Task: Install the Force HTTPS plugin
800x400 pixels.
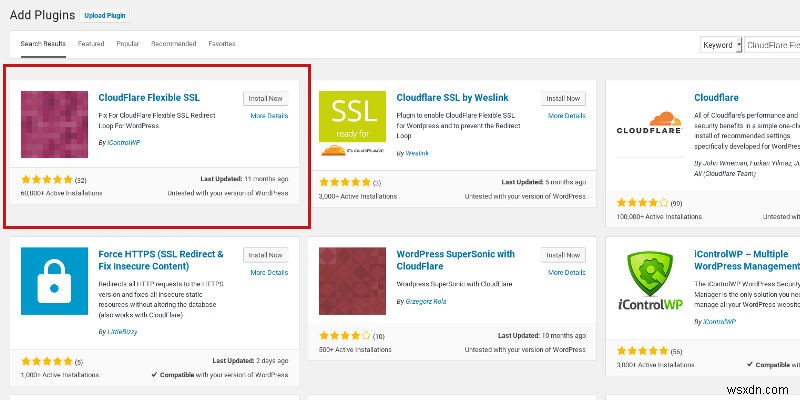Action: (x=265, y=254)
